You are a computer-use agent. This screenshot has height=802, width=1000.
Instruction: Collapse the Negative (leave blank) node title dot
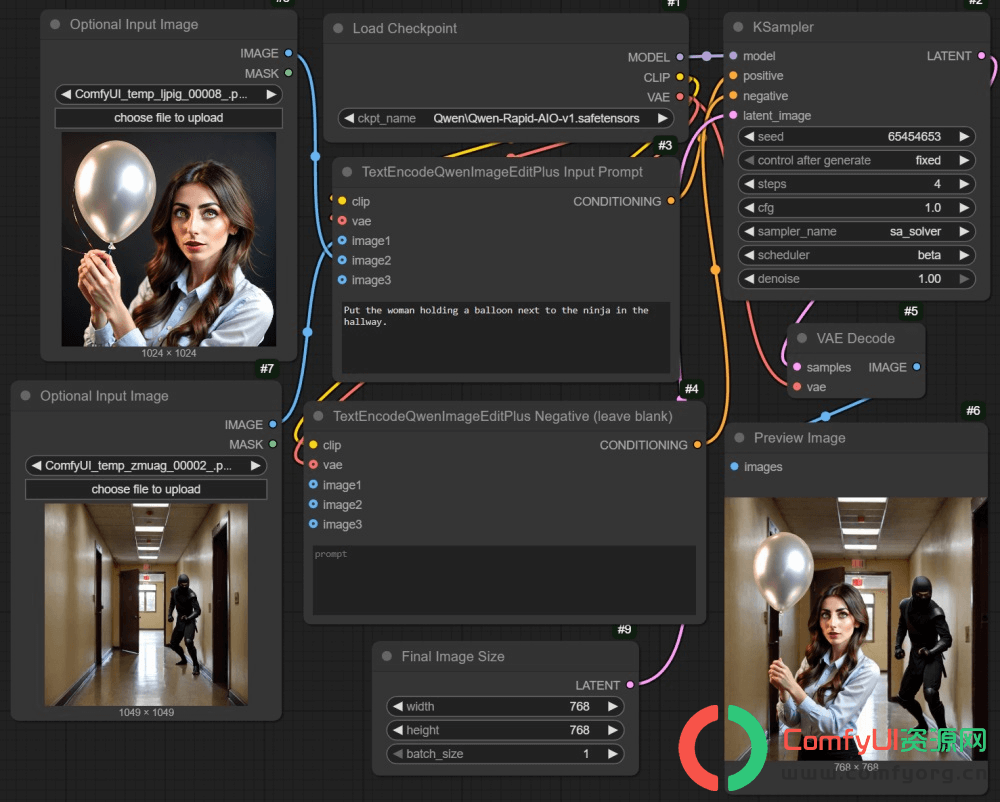coord(318,416)
